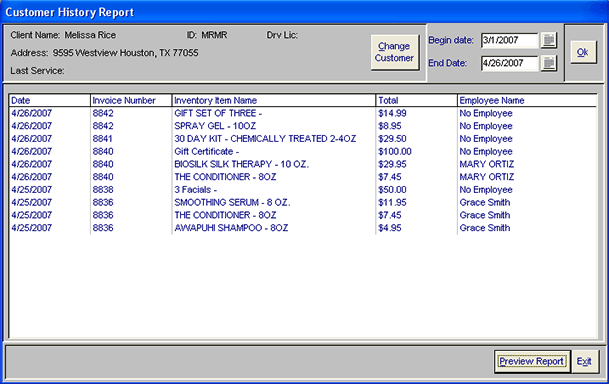Select the BIOSILK SILK THERAPY row
609x384 pixels.
click(303, 164)
